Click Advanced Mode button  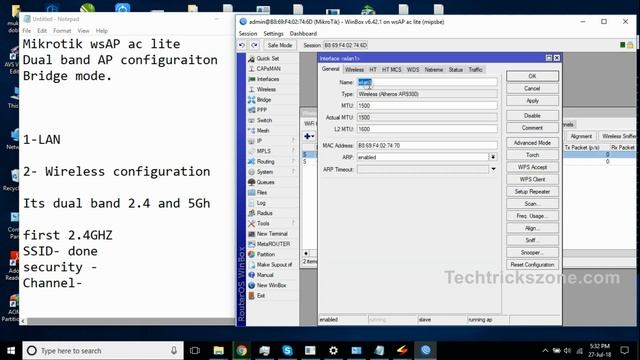pos(532,143)
